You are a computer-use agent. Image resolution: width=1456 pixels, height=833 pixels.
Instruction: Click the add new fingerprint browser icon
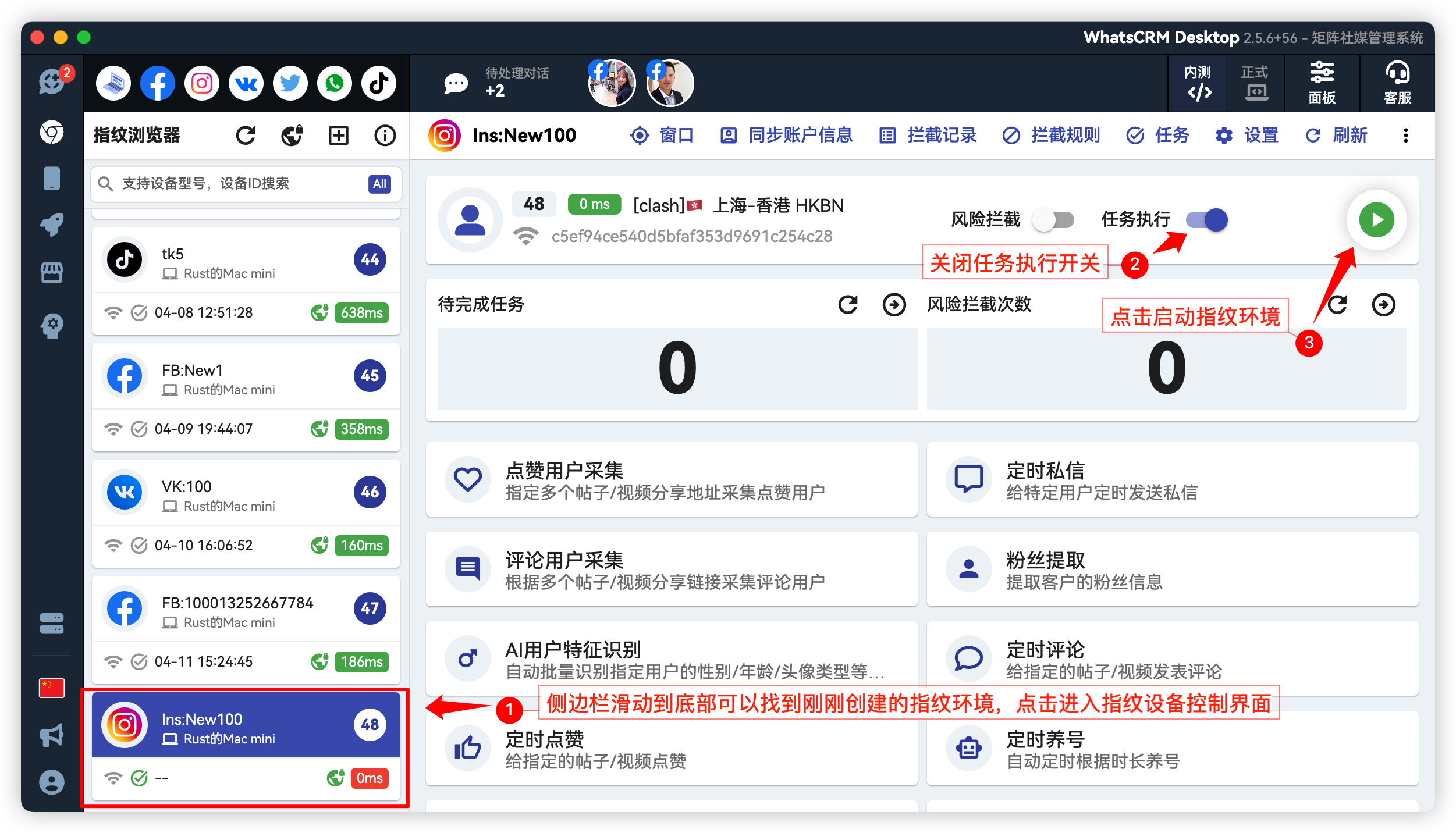[x=338, y=135]
